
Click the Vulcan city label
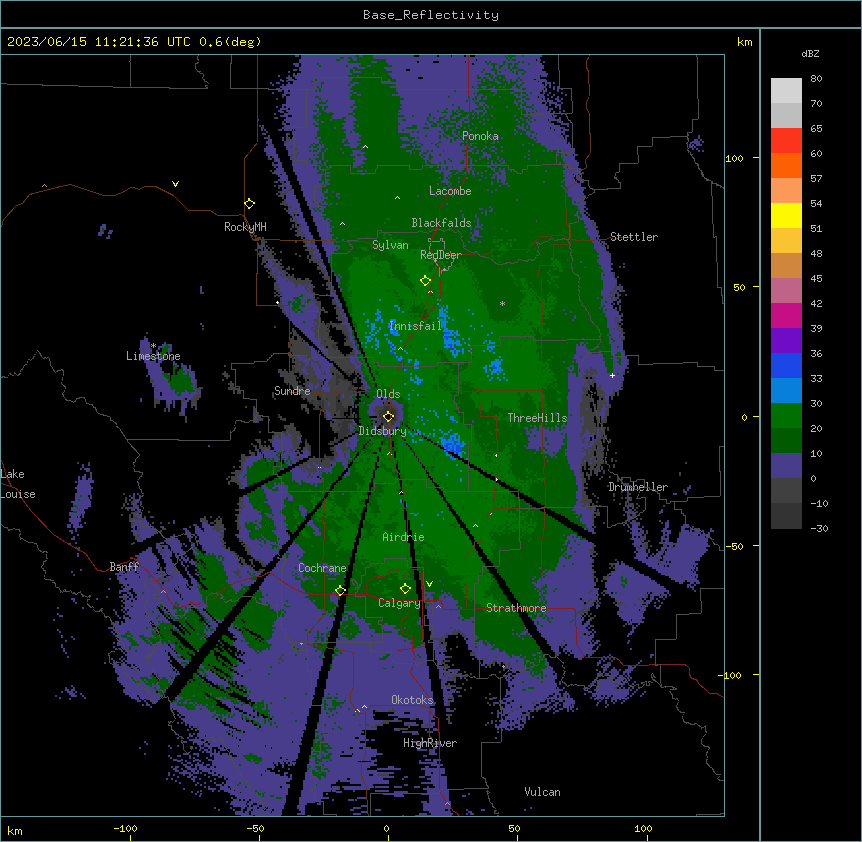(x=543, y=792)
